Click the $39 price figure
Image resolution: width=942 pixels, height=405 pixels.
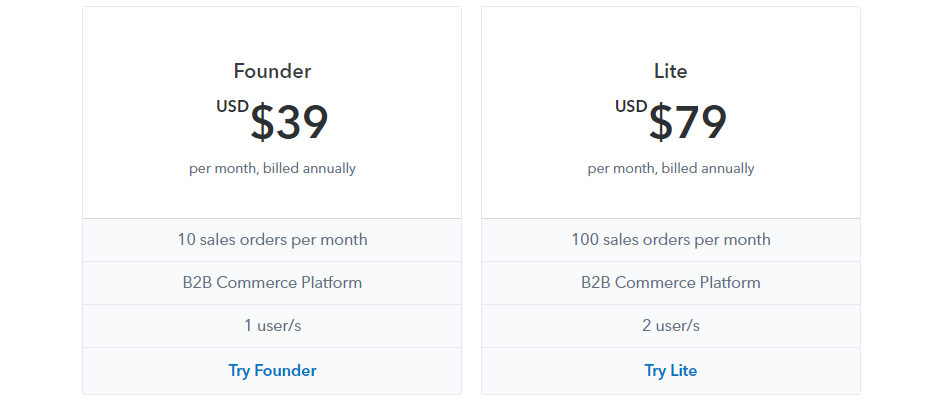pyautogui.click(x=290, y=123)
